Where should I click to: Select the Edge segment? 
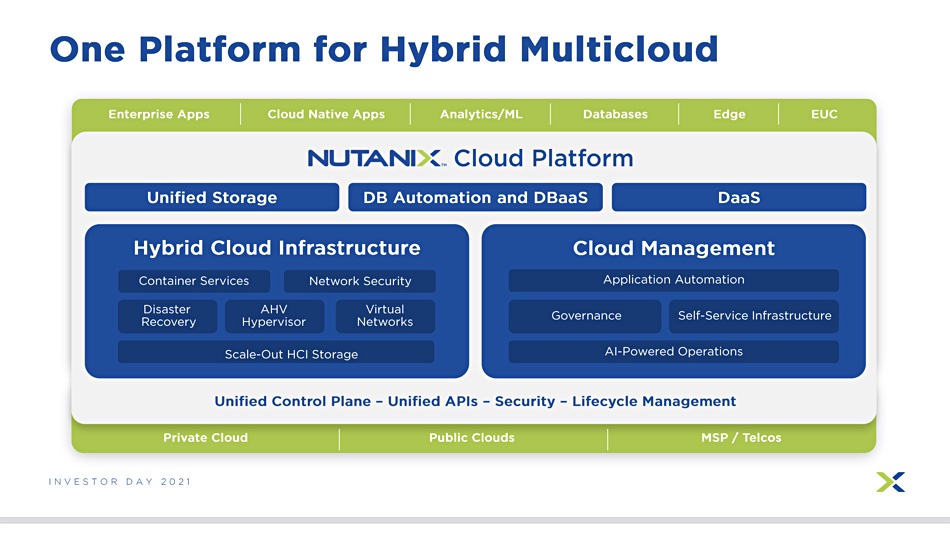point(729,114)
